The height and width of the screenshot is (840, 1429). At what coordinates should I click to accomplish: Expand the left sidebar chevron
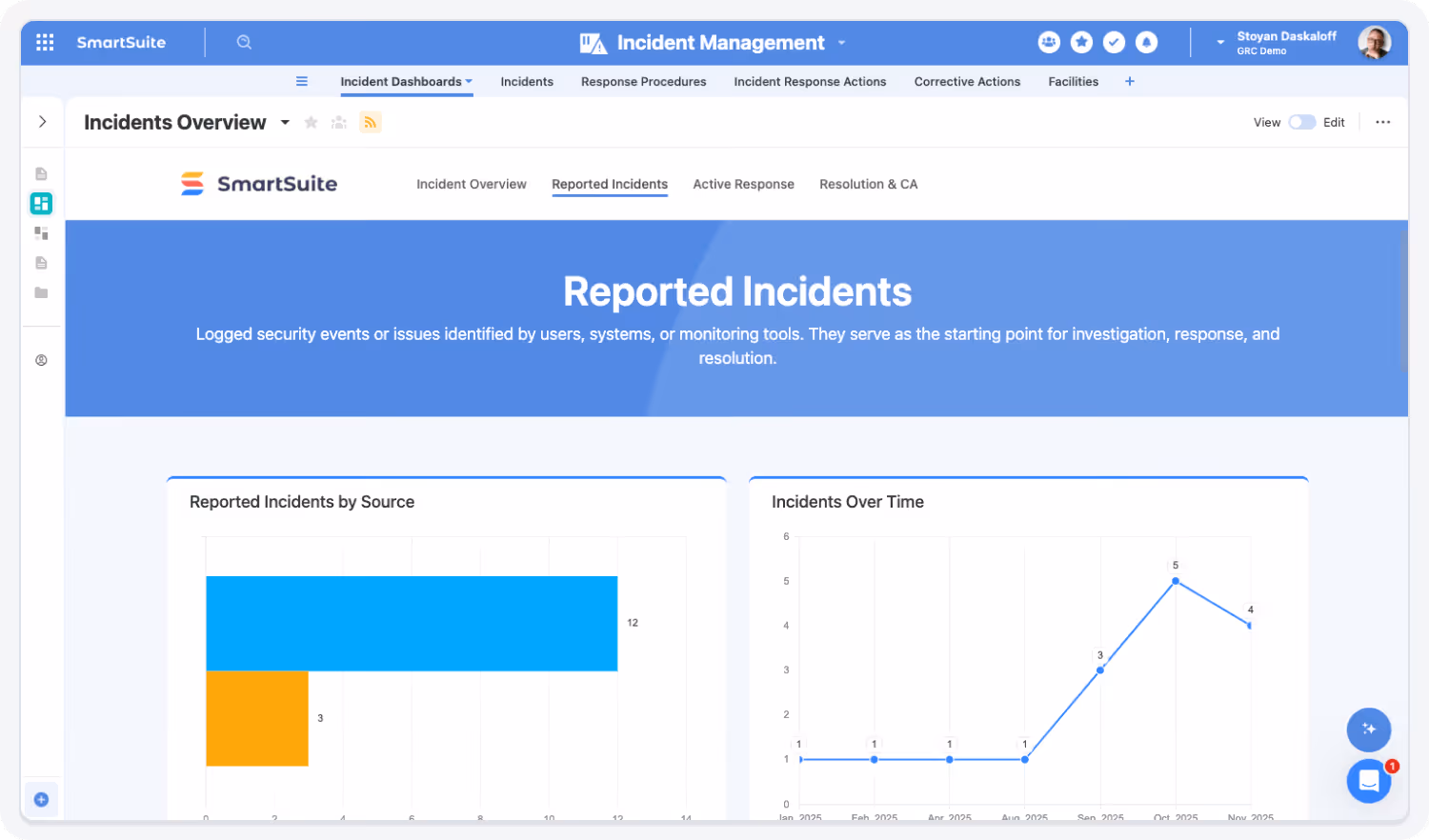(42, 122)
